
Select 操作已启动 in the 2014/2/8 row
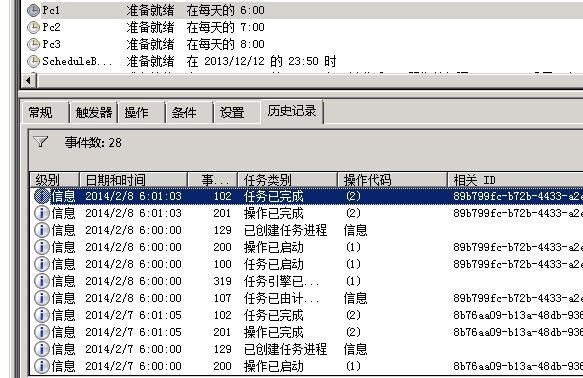pos(274,247)
